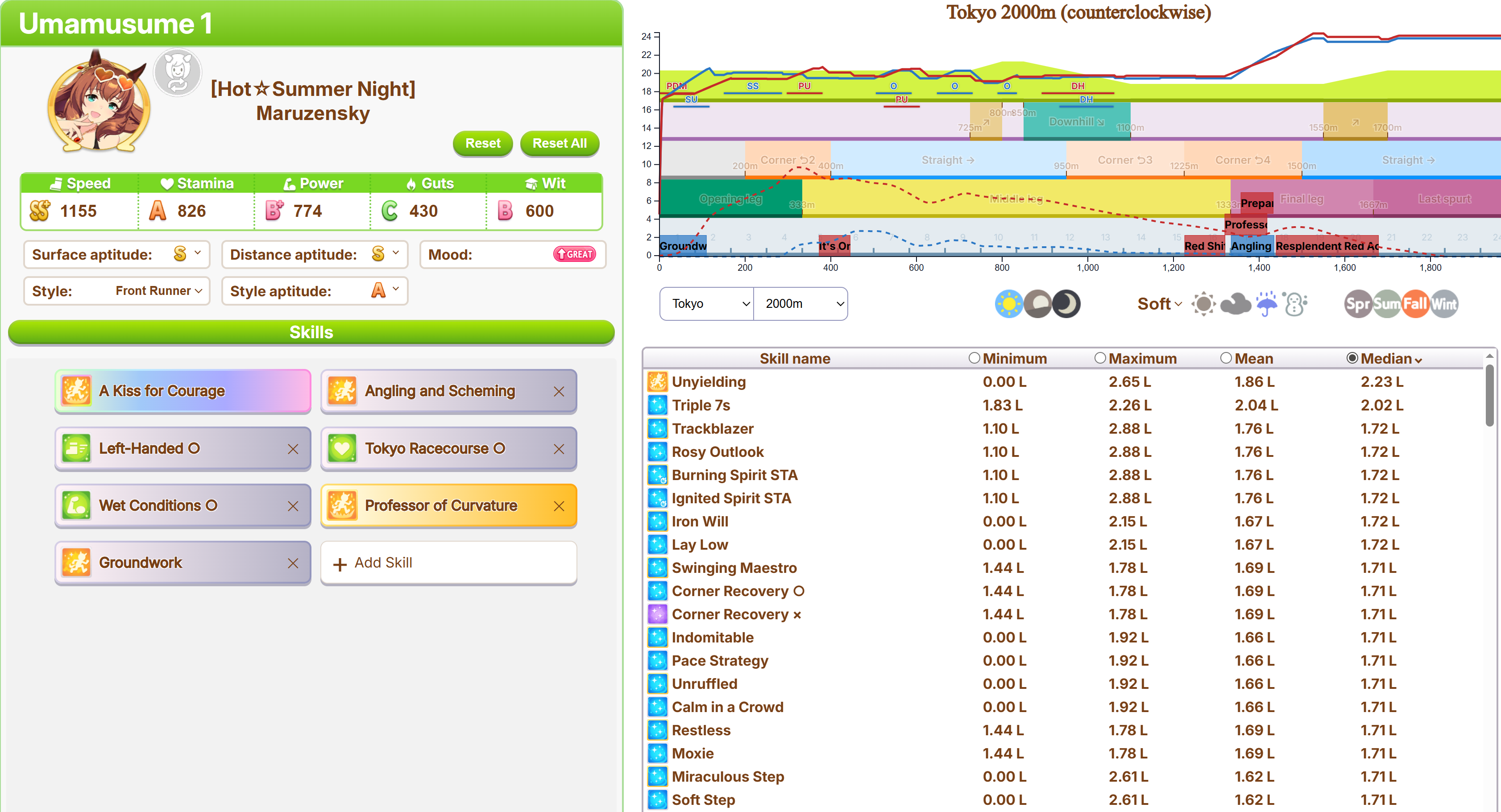Select the night moon time icon
1501x812 pixels.
coord(1067,303)
